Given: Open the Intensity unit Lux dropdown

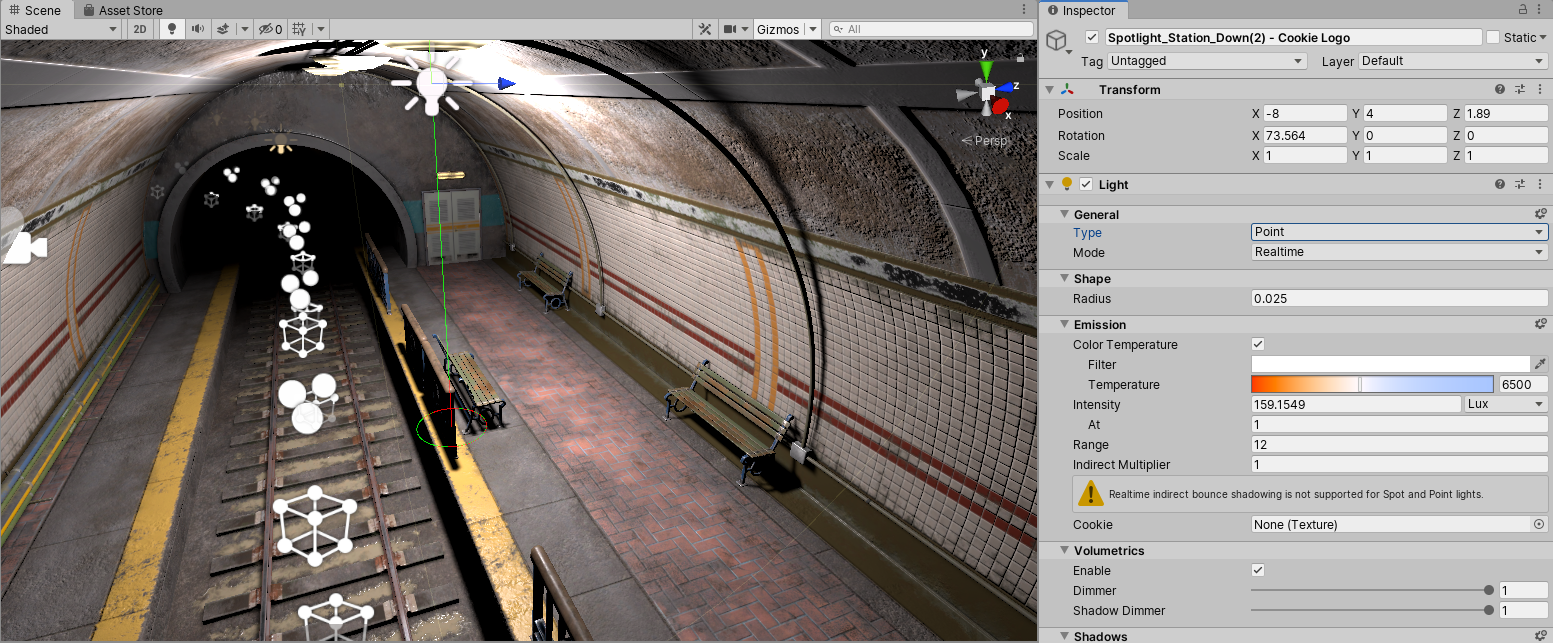Looking at the screenshot, I should [x=1506, y=405].
